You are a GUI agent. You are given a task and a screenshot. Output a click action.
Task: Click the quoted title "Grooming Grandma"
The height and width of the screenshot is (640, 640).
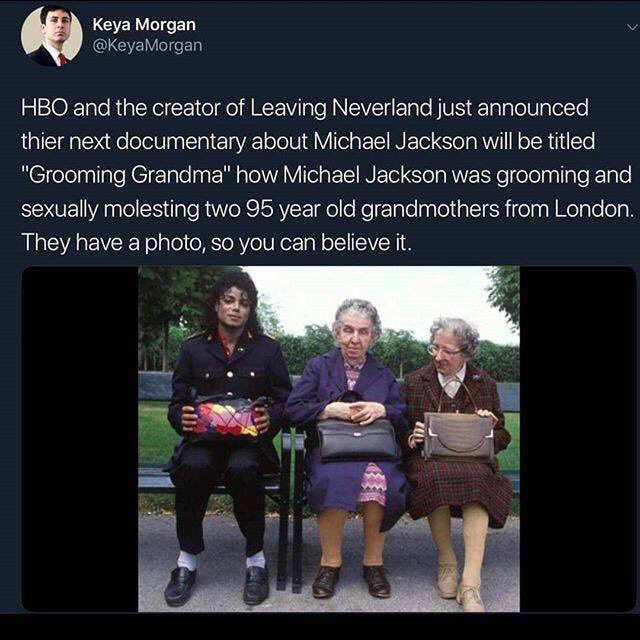click(x=126, y=175)
